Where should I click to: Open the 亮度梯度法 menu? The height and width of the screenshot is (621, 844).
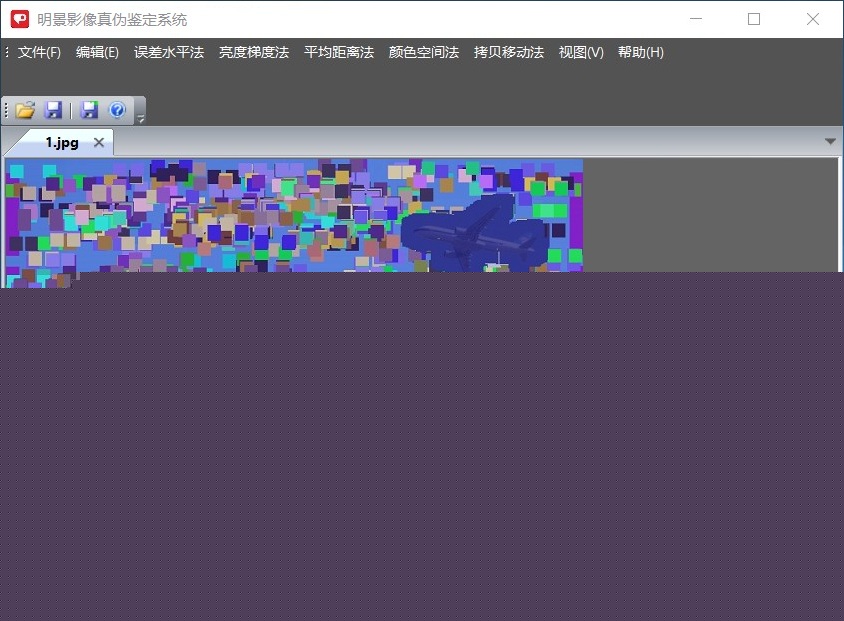(254, 52)
